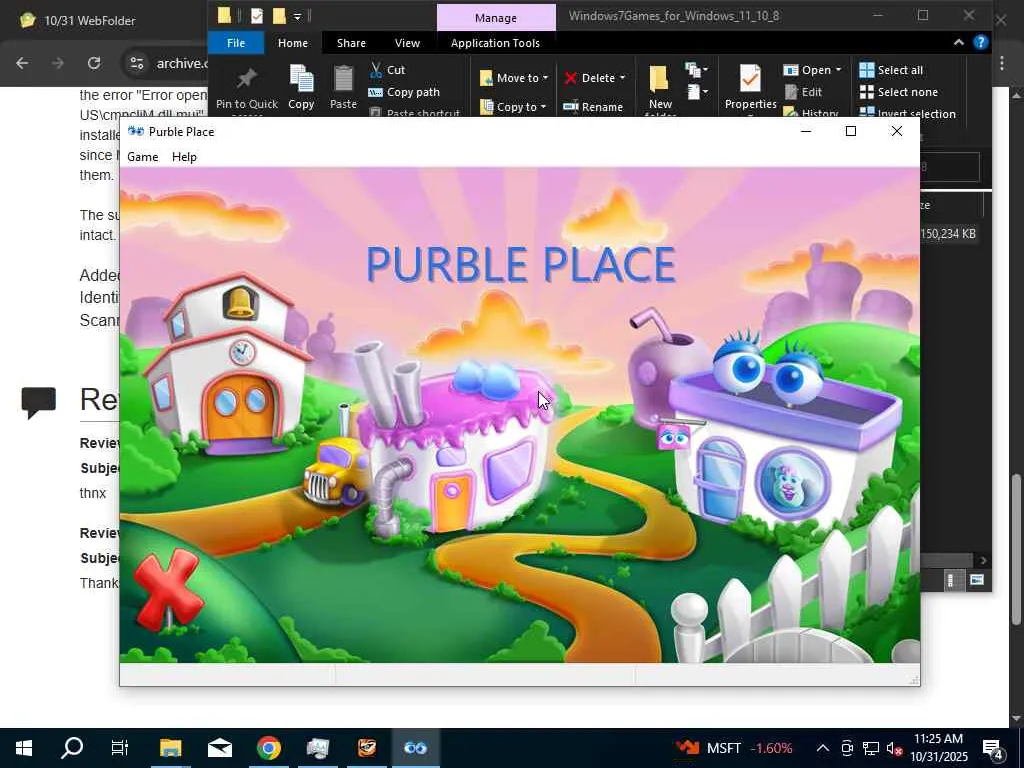The image size is (1024, 768).
Task: Click the New folder icon
Action: 659,79
